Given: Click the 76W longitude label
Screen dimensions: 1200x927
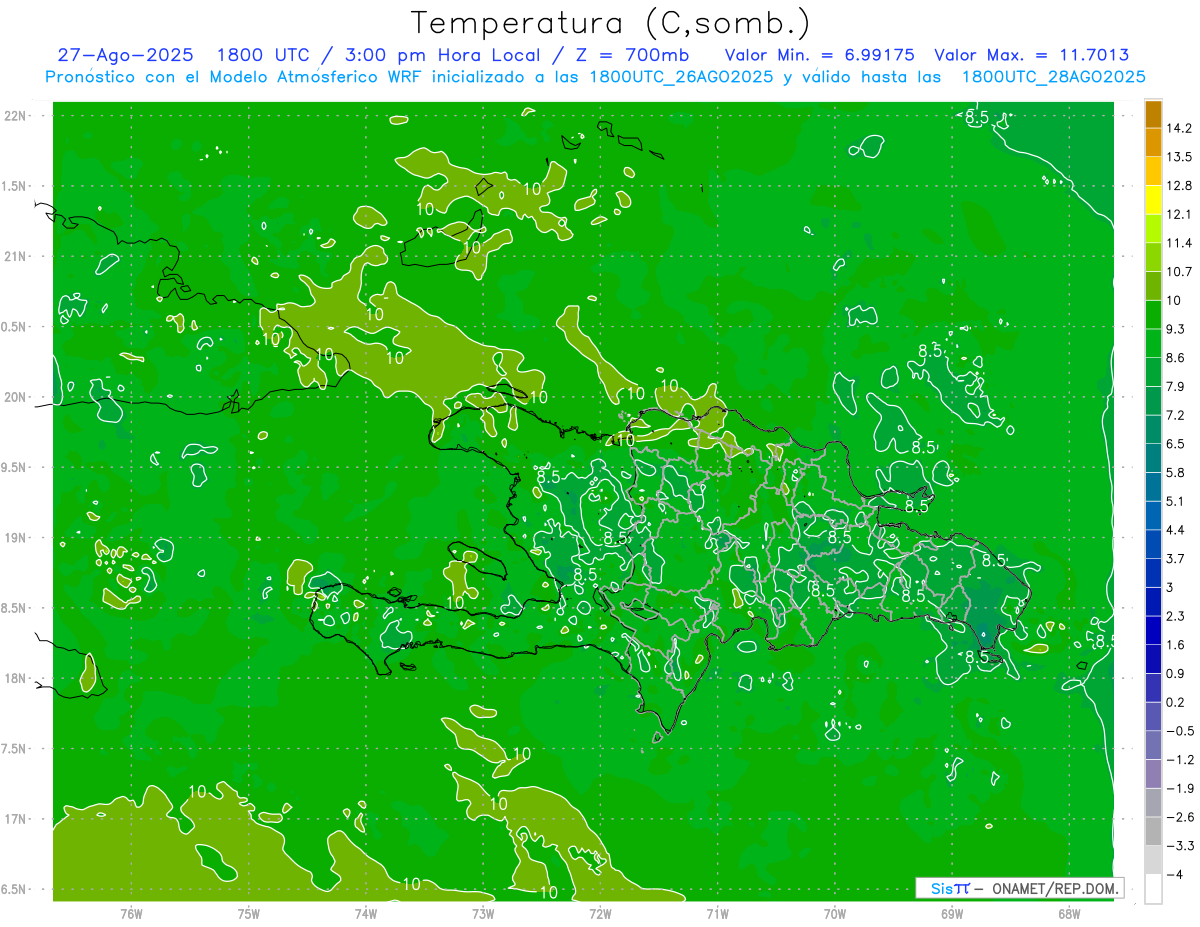Looking at the screenshot, I should pos(131,914).
